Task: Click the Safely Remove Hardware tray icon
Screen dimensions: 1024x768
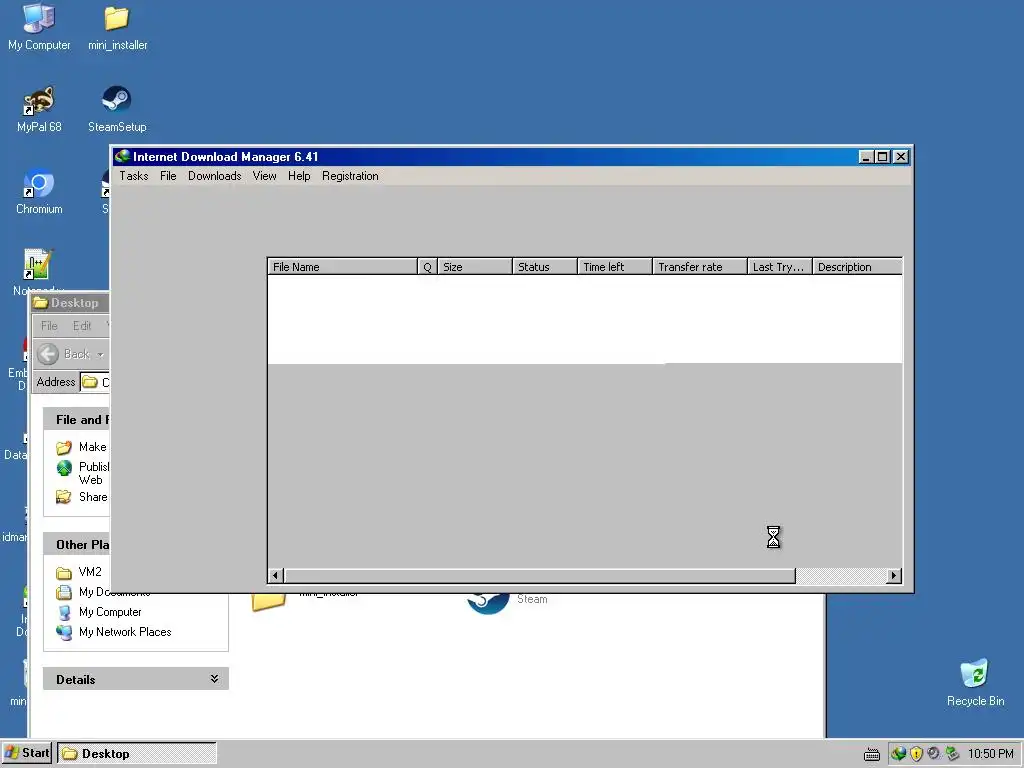Action: pyautogui.click(x=952, y=754)
